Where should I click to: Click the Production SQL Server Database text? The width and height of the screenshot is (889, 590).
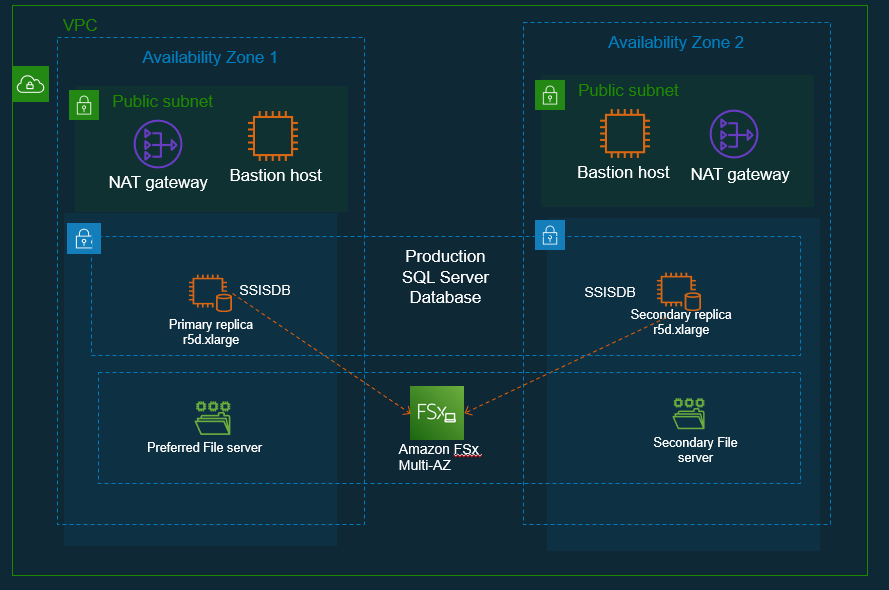click(x=445, y=277)
